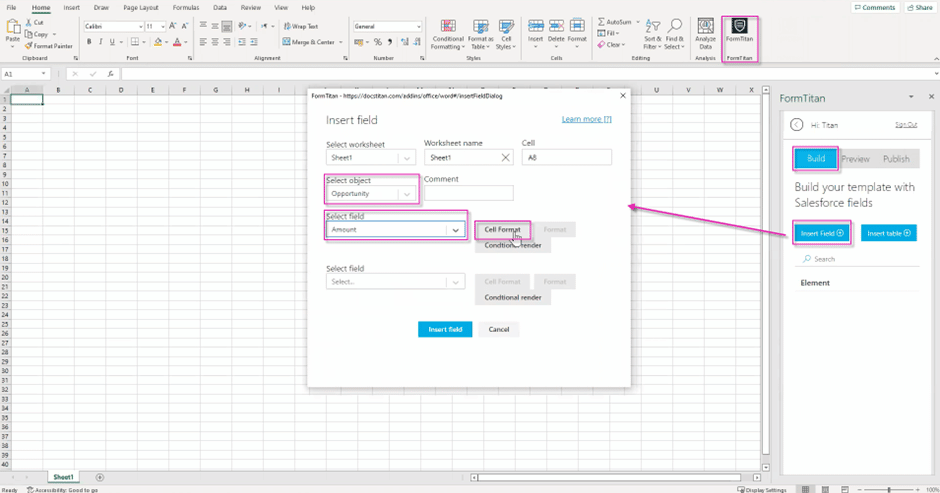
Task: Open the cell Borders tool
Action: coord(135,42)
